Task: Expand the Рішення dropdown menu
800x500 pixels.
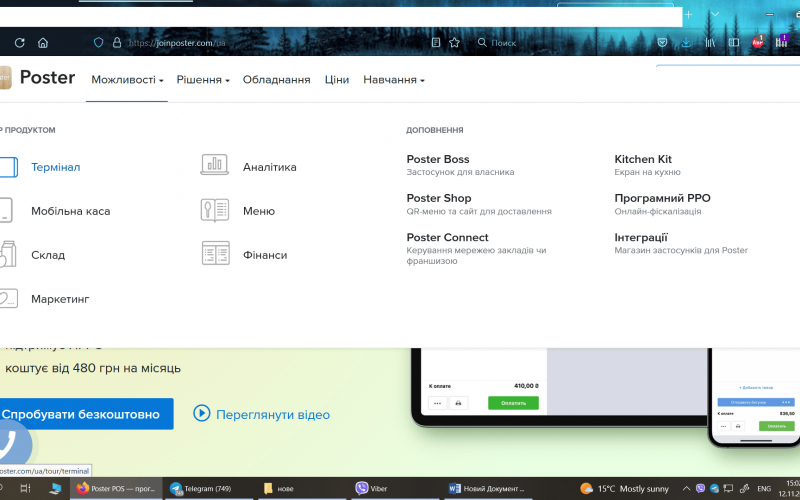Action: coord(203,80)
